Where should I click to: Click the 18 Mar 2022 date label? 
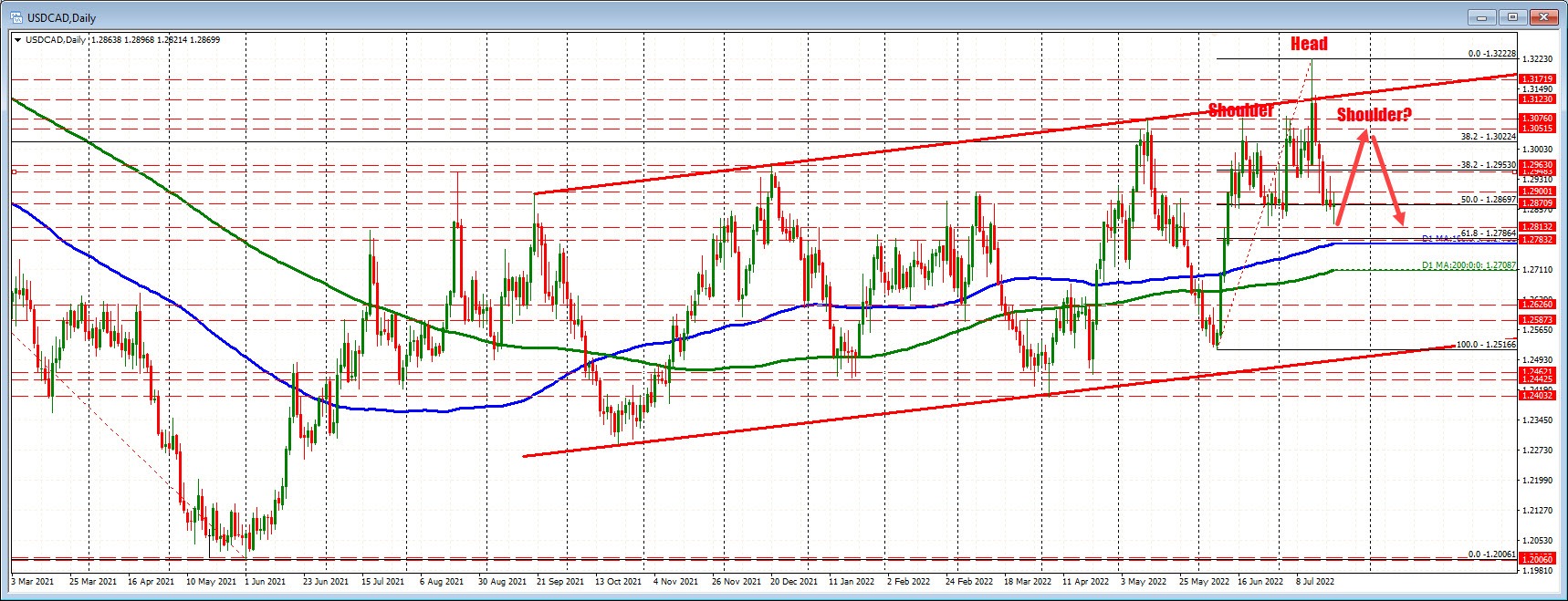1028,581
